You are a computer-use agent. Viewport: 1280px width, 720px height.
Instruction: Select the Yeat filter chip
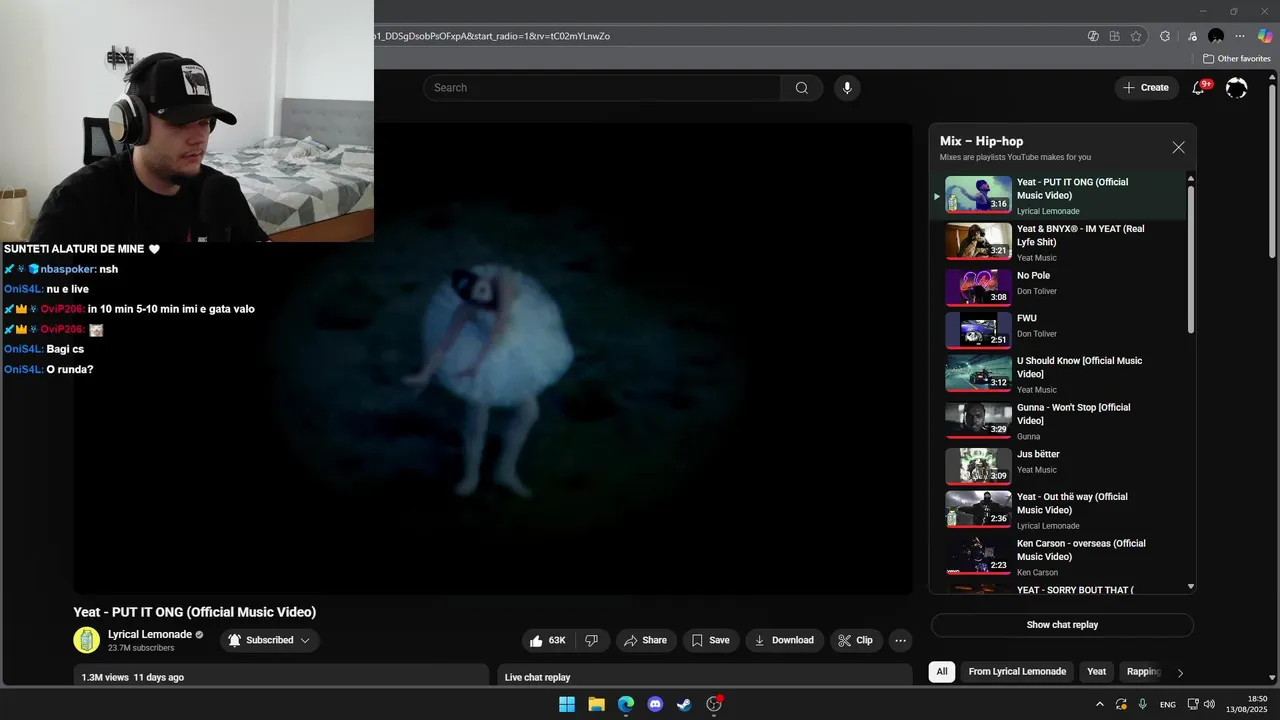pos(1097,672)
